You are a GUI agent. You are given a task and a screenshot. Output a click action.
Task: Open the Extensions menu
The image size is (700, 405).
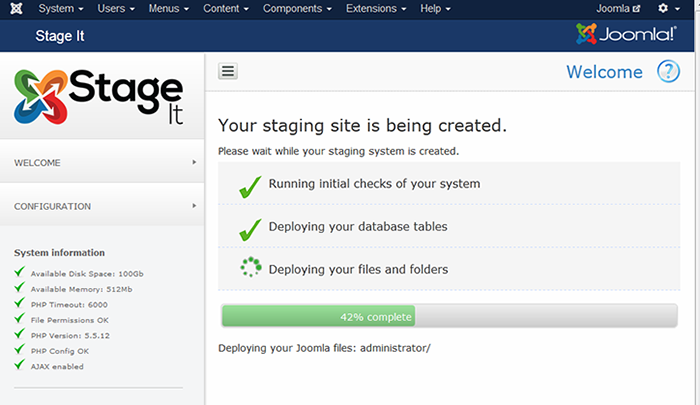tap(376, 8)
